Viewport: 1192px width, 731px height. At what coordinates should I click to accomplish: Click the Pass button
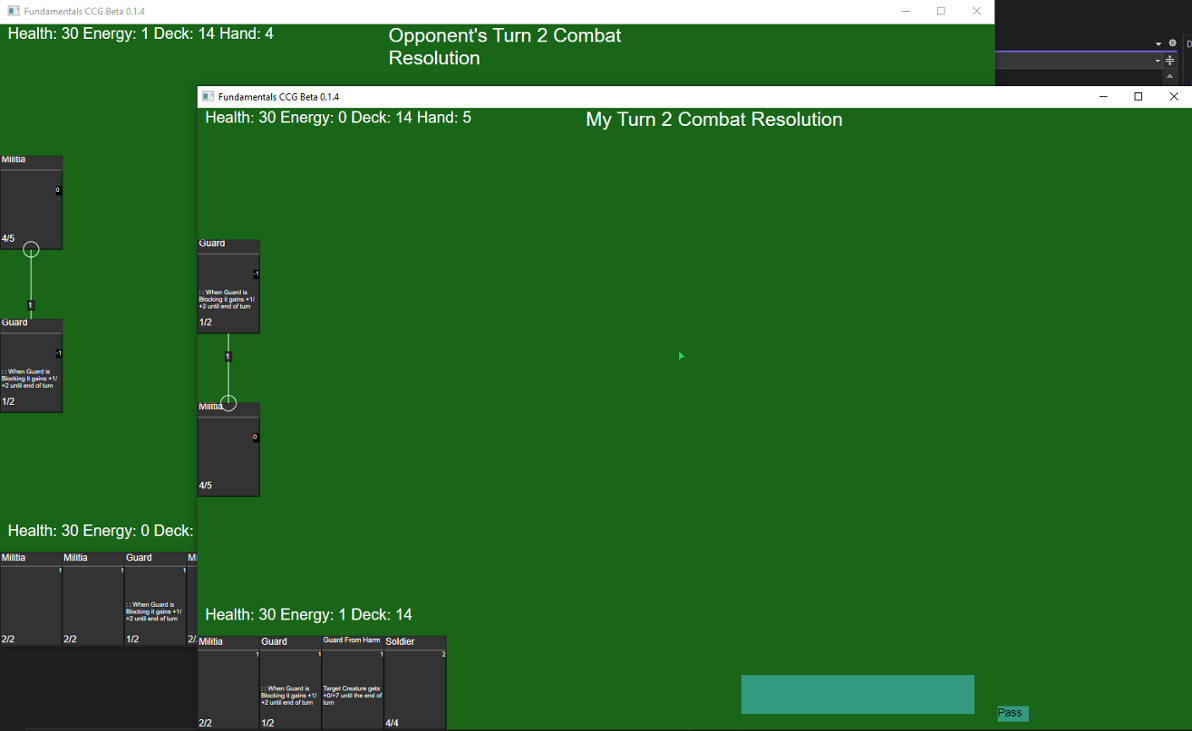click(x=1012, y=713)
